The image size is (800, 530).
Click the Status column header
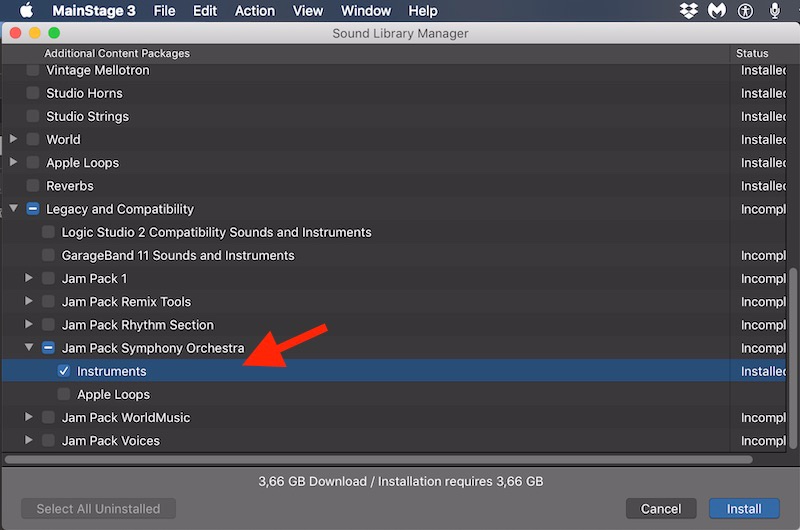(x=752, y=53)
